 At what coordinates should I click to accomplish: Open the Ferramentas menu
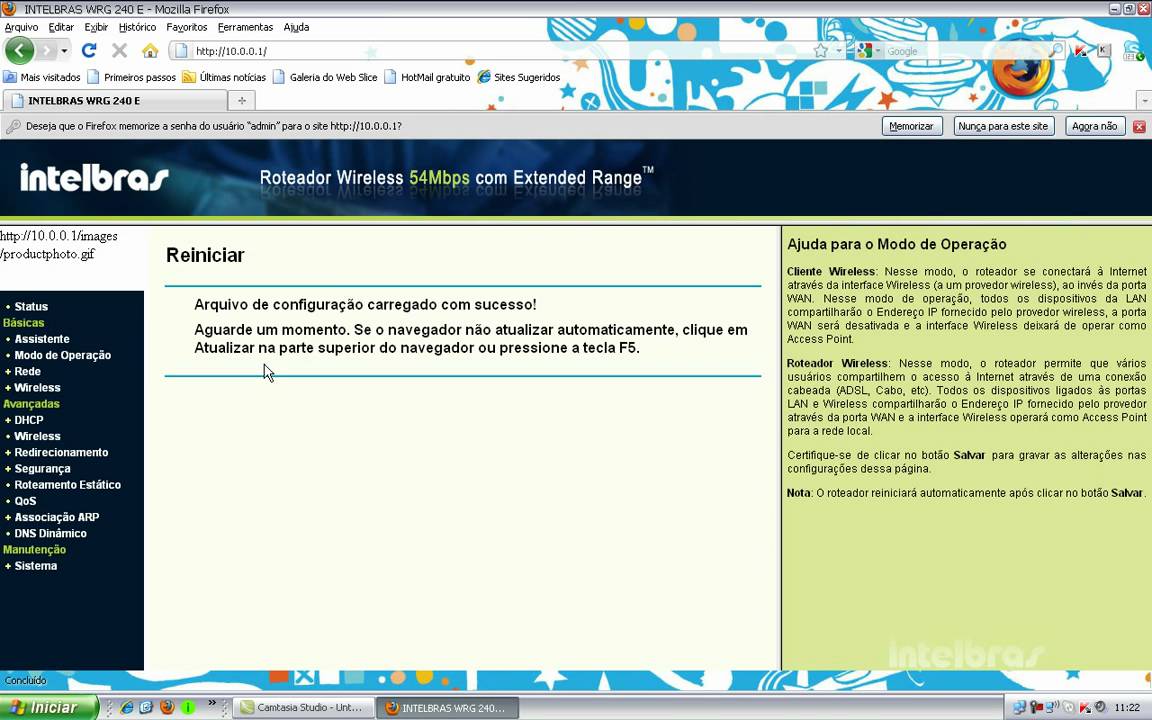245,27
